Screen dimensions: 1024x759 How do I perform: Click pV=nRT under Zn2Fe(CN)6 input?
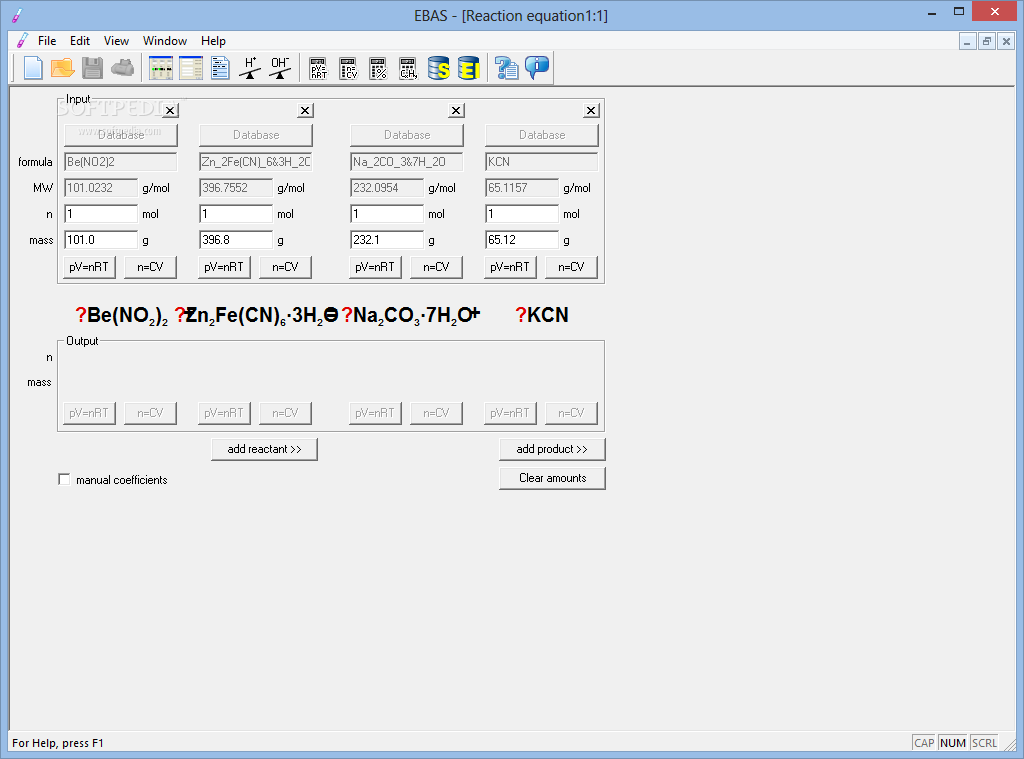(224, 267)
